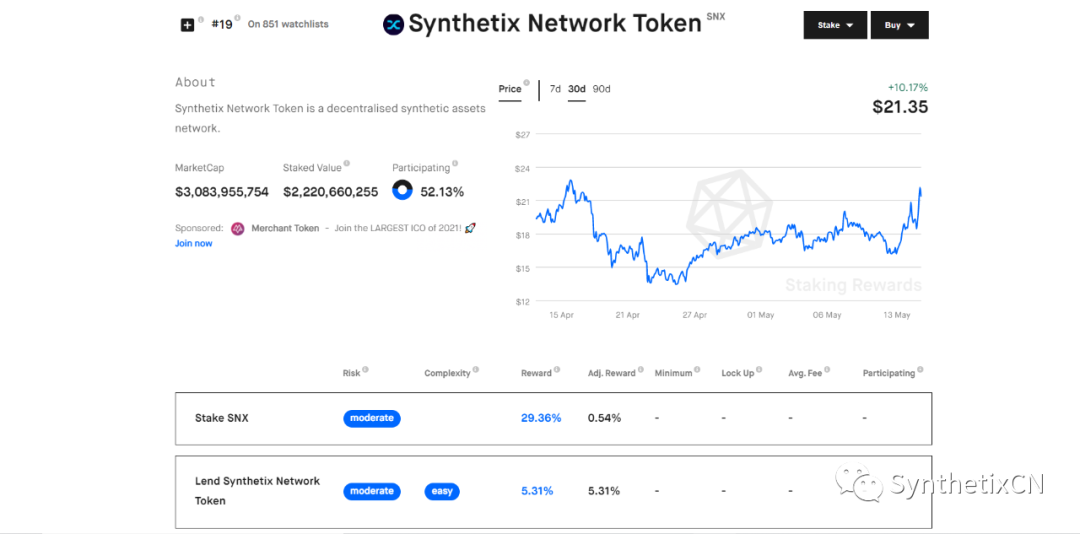Screen dimensions: 1080x534
Task: Click info icon beside Lock Up header
Action: tap(760, 371)
